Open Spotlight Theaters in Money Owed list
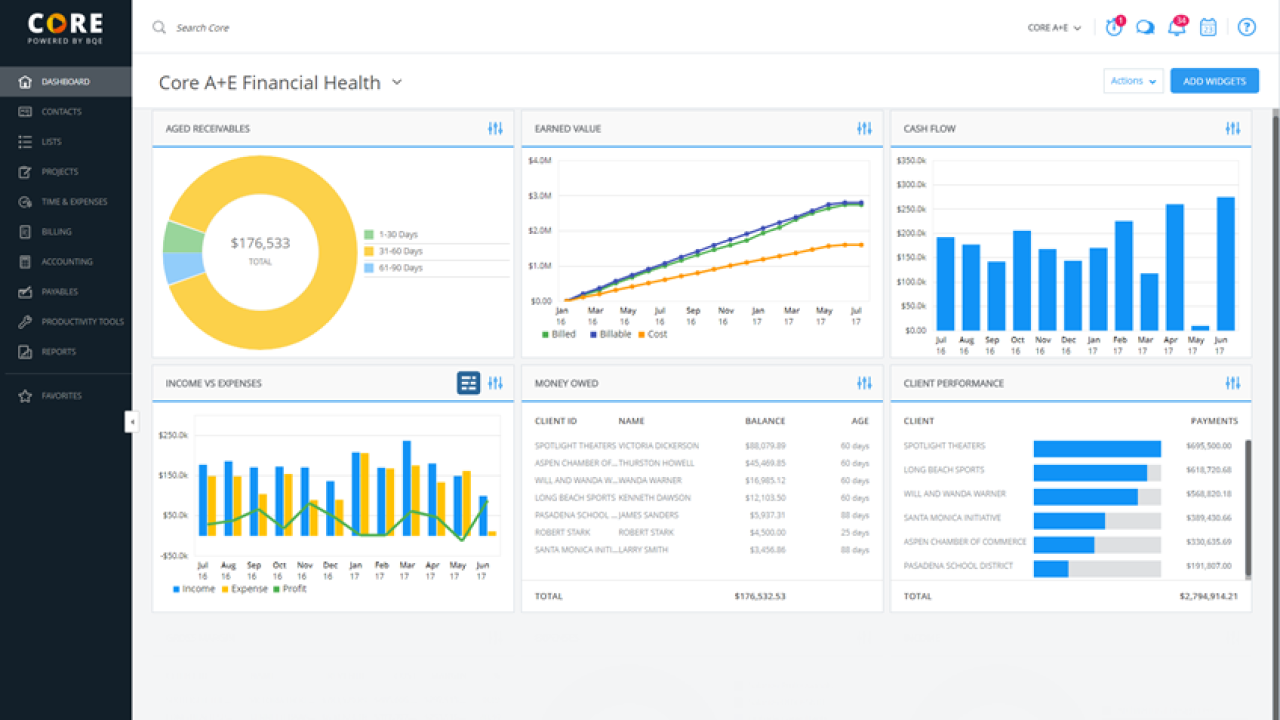The image size is (1280, 720). point(575,446)
